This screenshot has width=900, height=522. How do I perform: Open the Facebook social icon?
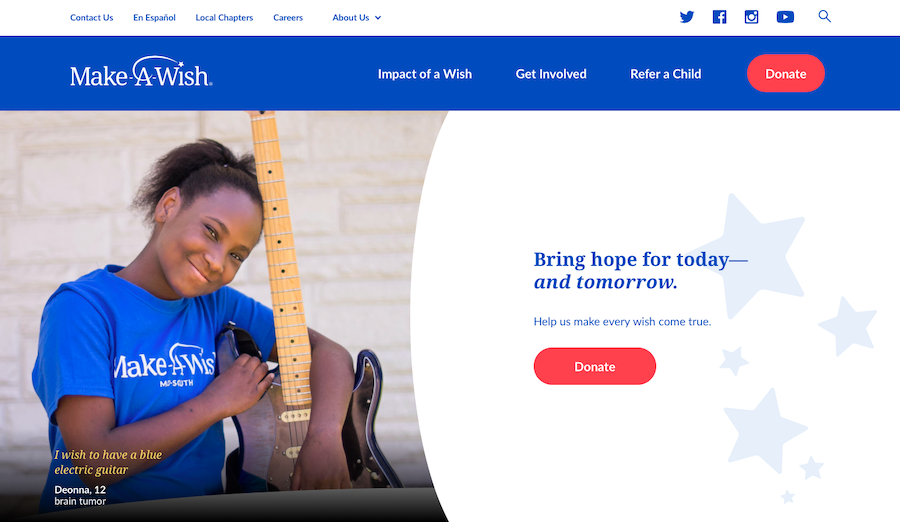(719, 17)
